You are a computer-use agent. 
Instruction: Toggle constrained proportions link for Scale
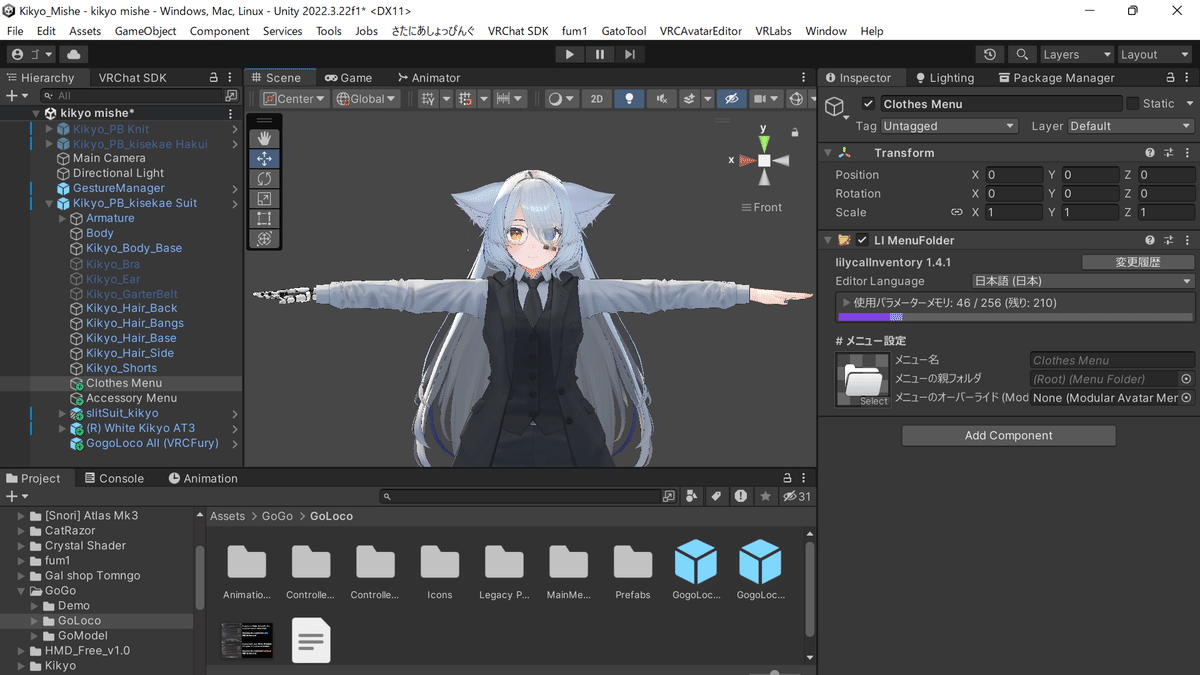coord(956,212)
